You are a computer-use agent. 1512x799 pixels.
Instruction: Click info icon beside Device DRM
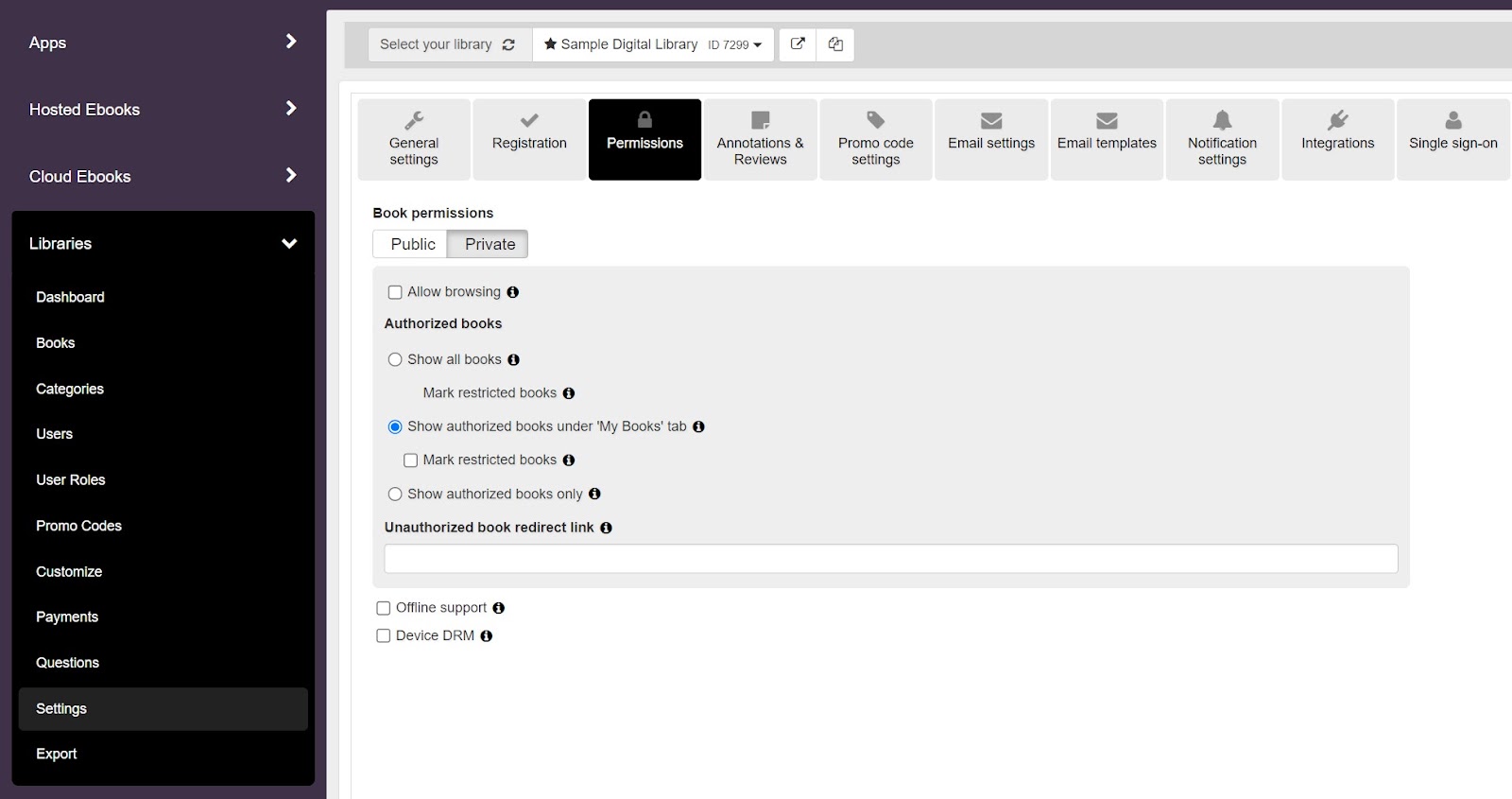click(487, 636)
